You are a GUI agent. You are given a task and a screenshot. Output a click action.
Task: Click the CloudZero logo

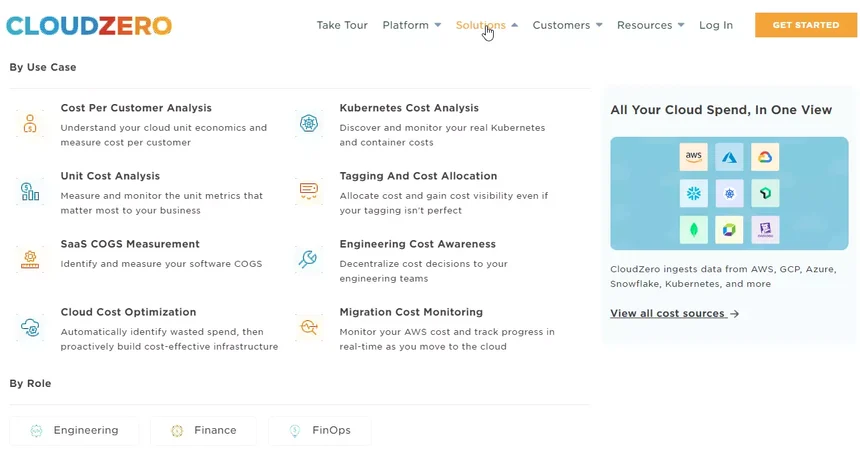(89, 25)
